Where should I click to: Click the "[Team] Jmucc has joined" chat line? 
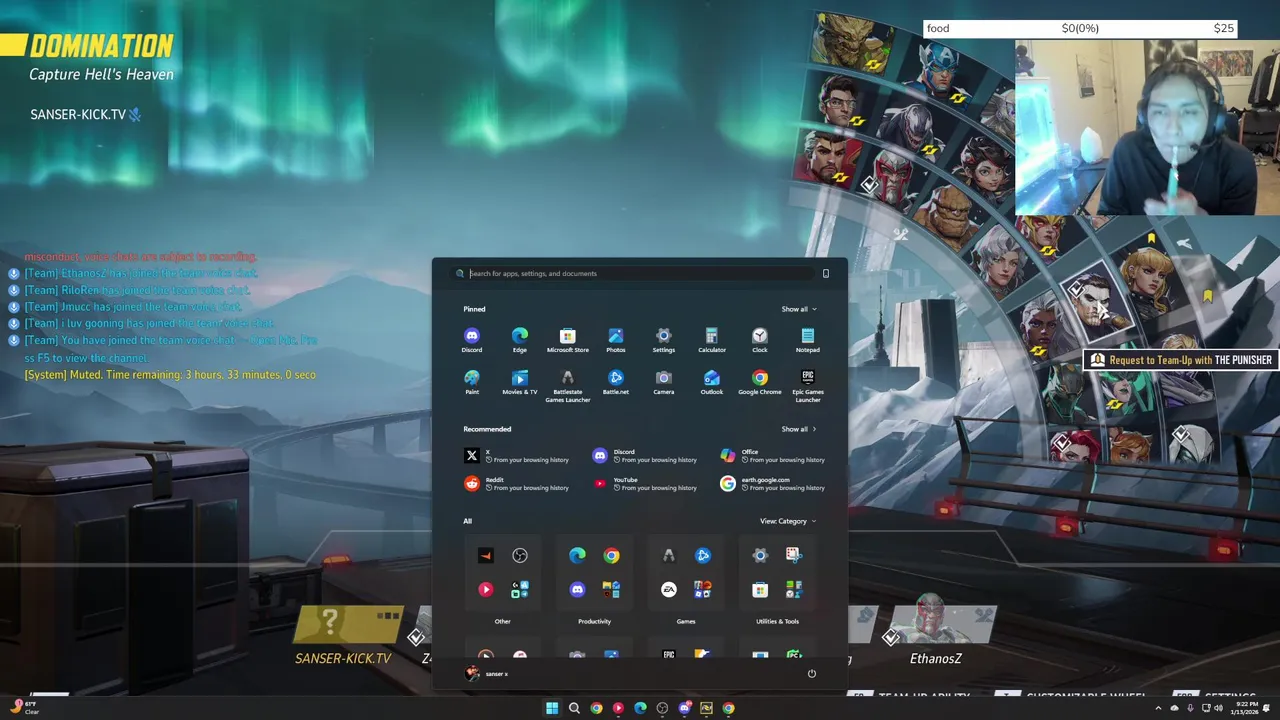pyautogui.click(x=133, y=307)
